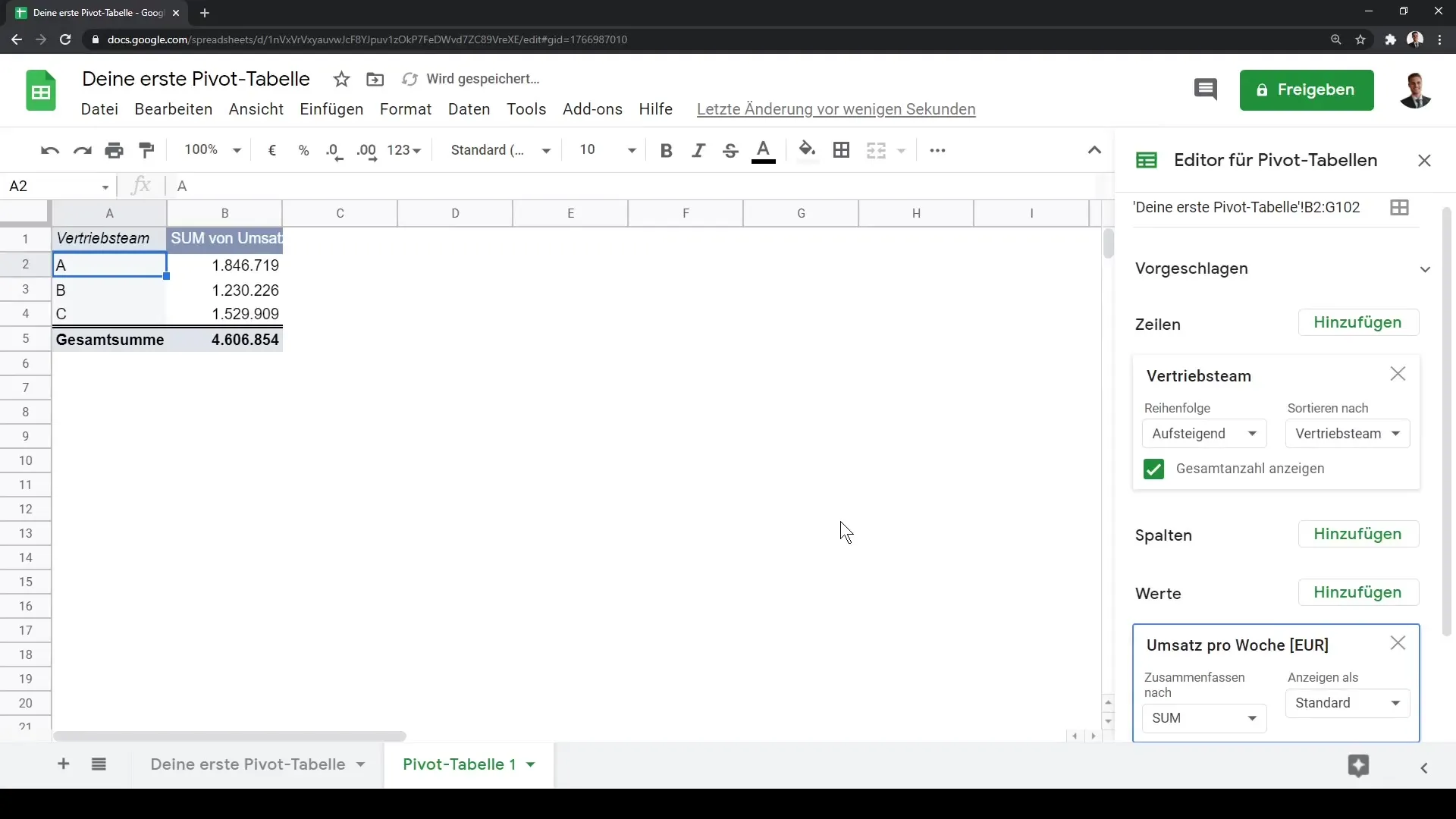This screenshot has width=1456, height=819.
Task: Print the spreadsheet
Action: click(114, 150)
